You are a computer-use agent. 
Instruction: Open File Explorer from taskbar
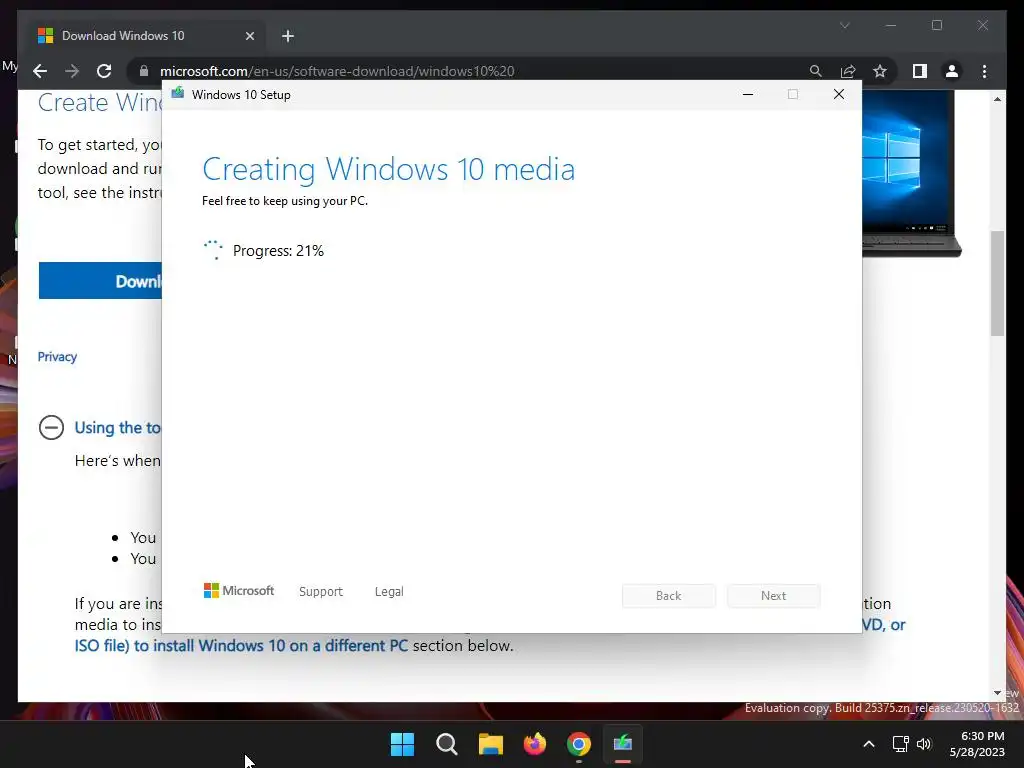click(x=490, y=744)
